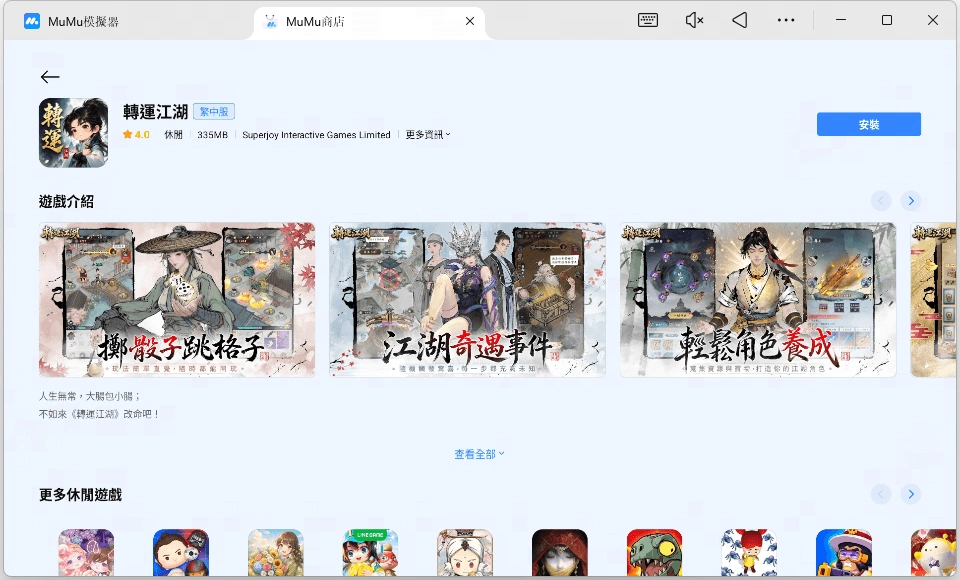
Task: Expand the 更多資訊 dropdown
Action: click(428, 135)
